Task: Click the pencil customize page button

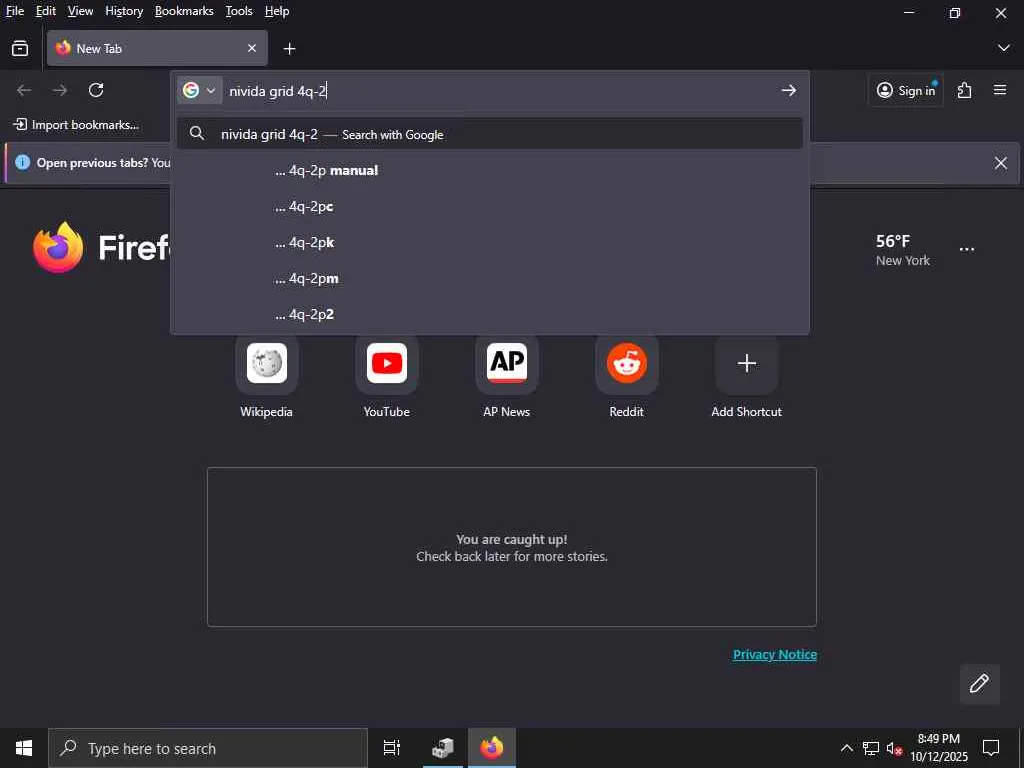Action: pos(979,684)
